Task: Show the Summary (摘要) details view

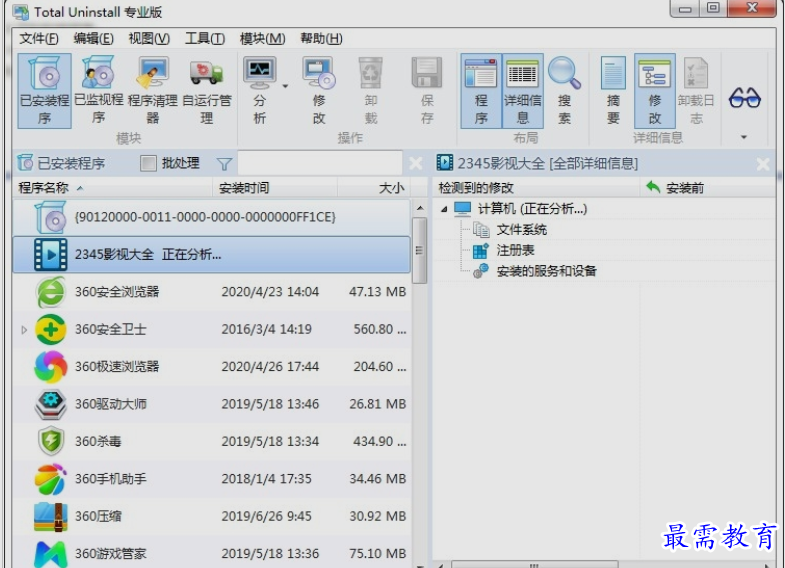Action: point(613,91)
